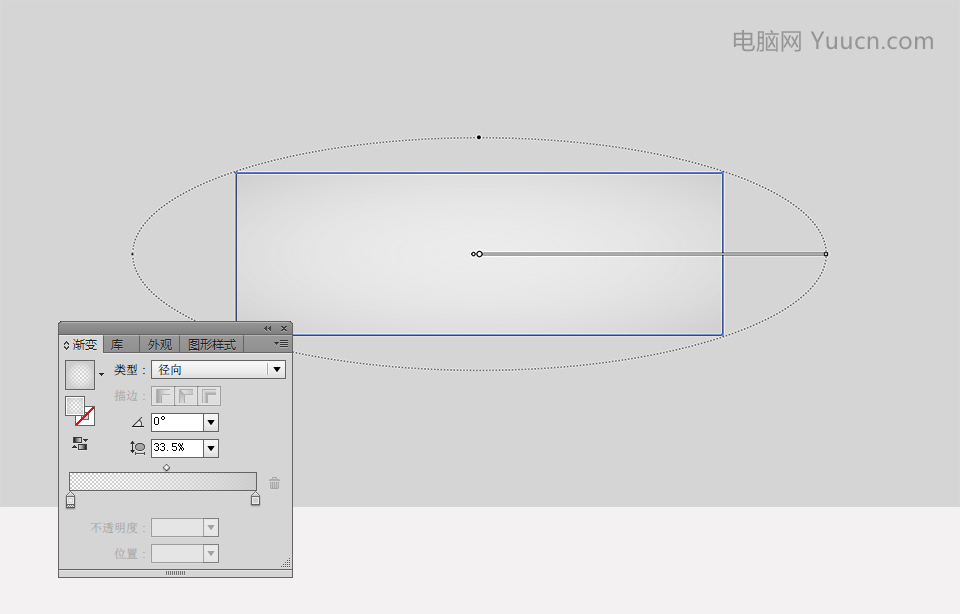Switch to the 外观 tab
This screenshot has width=960, height=614.
click(159, 345)
